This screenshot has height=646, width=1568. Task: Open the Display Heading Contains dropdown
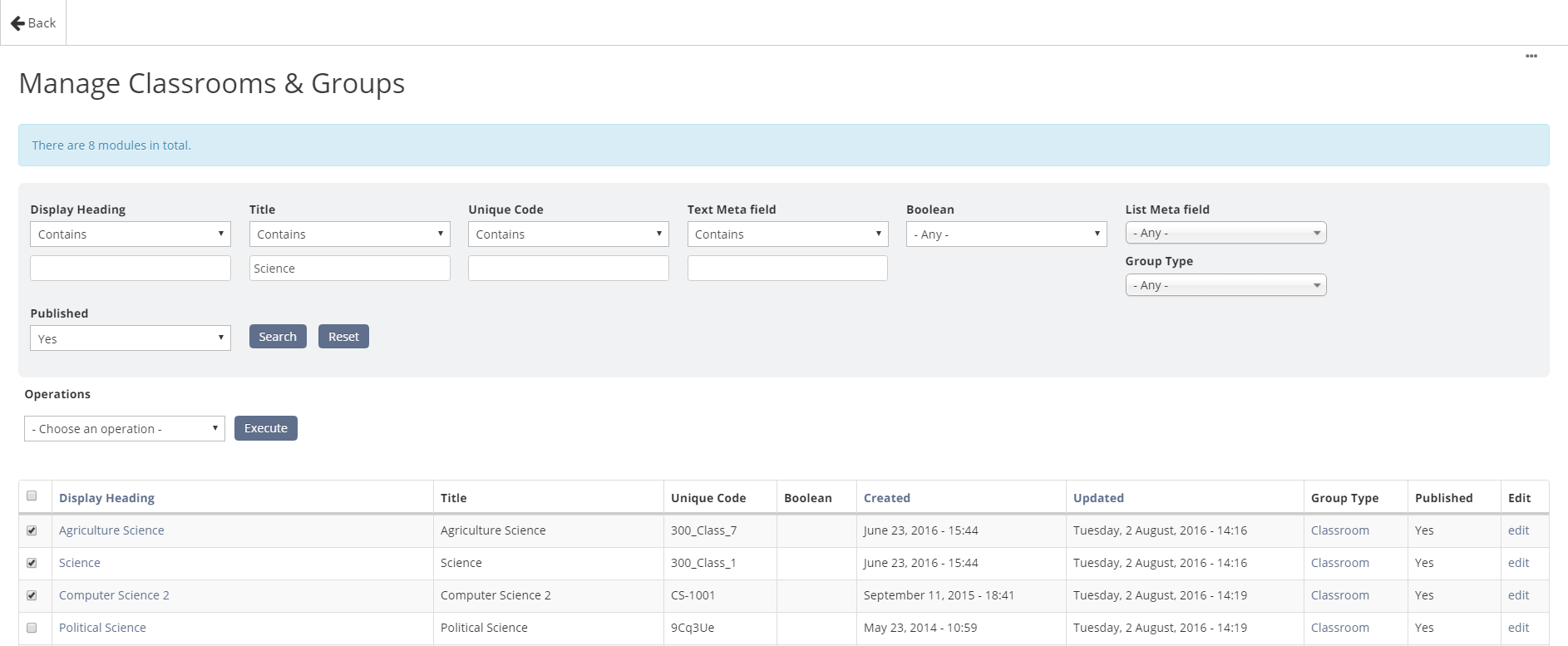131,234
